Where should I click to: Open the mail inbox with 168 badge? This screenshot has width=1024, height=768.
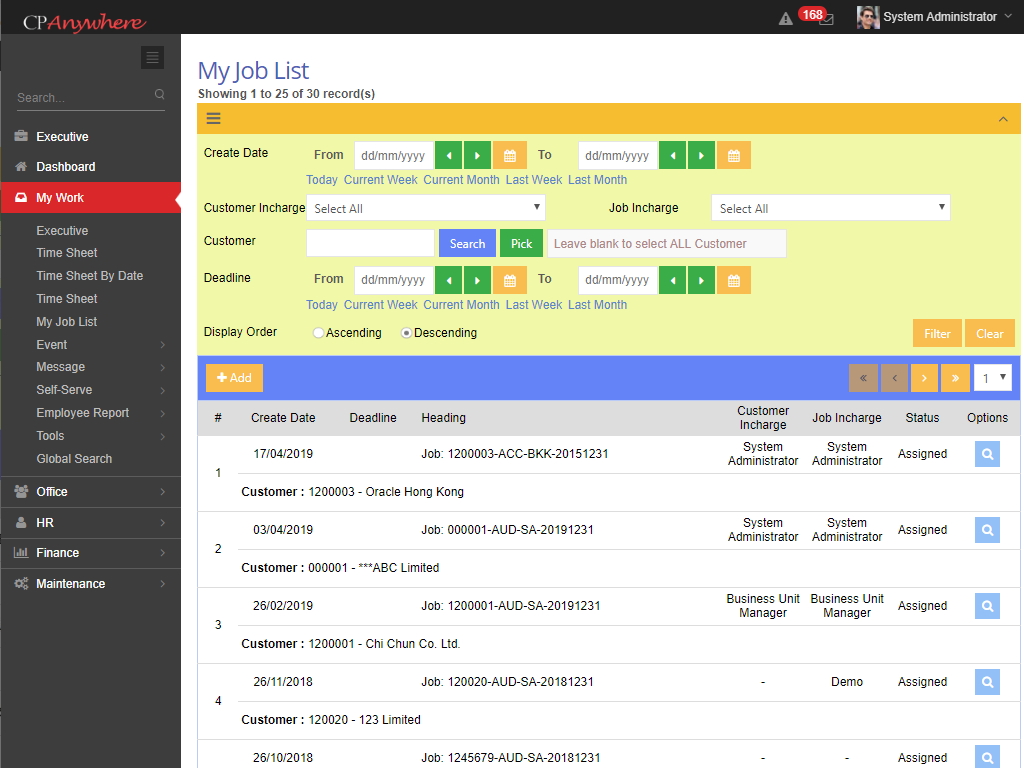(x=825, y=18)
